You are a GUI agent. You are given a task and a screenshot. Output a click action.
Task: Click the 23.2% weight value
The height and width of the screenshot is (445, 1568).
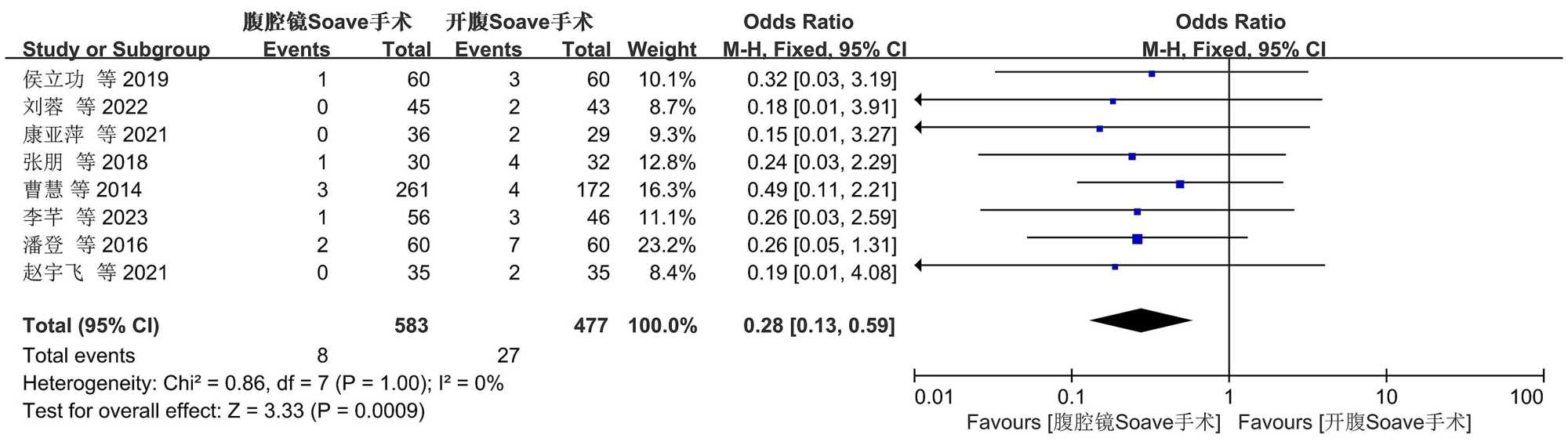(666, 245)
